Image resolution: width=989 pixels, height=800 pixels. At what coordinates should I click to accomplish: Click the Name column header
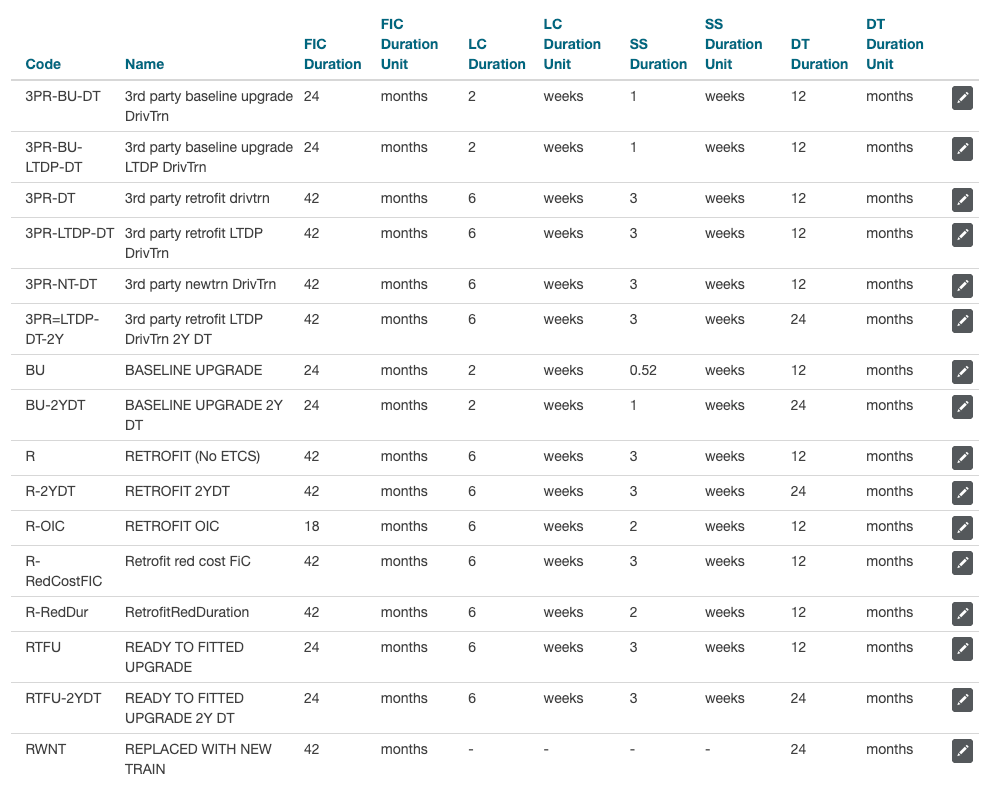point(144,64)
